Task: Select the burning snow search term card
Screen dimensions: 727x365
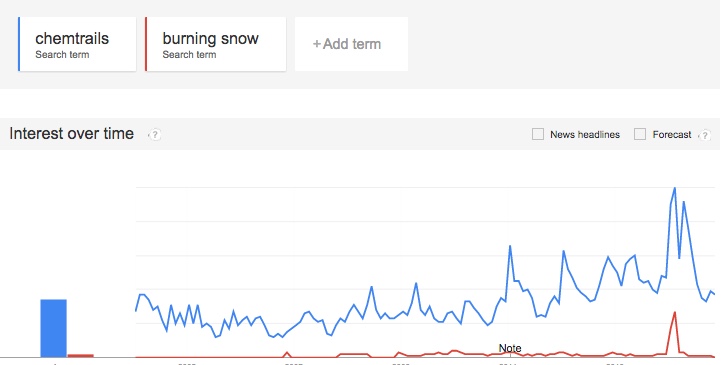Action: pos(216,44)
